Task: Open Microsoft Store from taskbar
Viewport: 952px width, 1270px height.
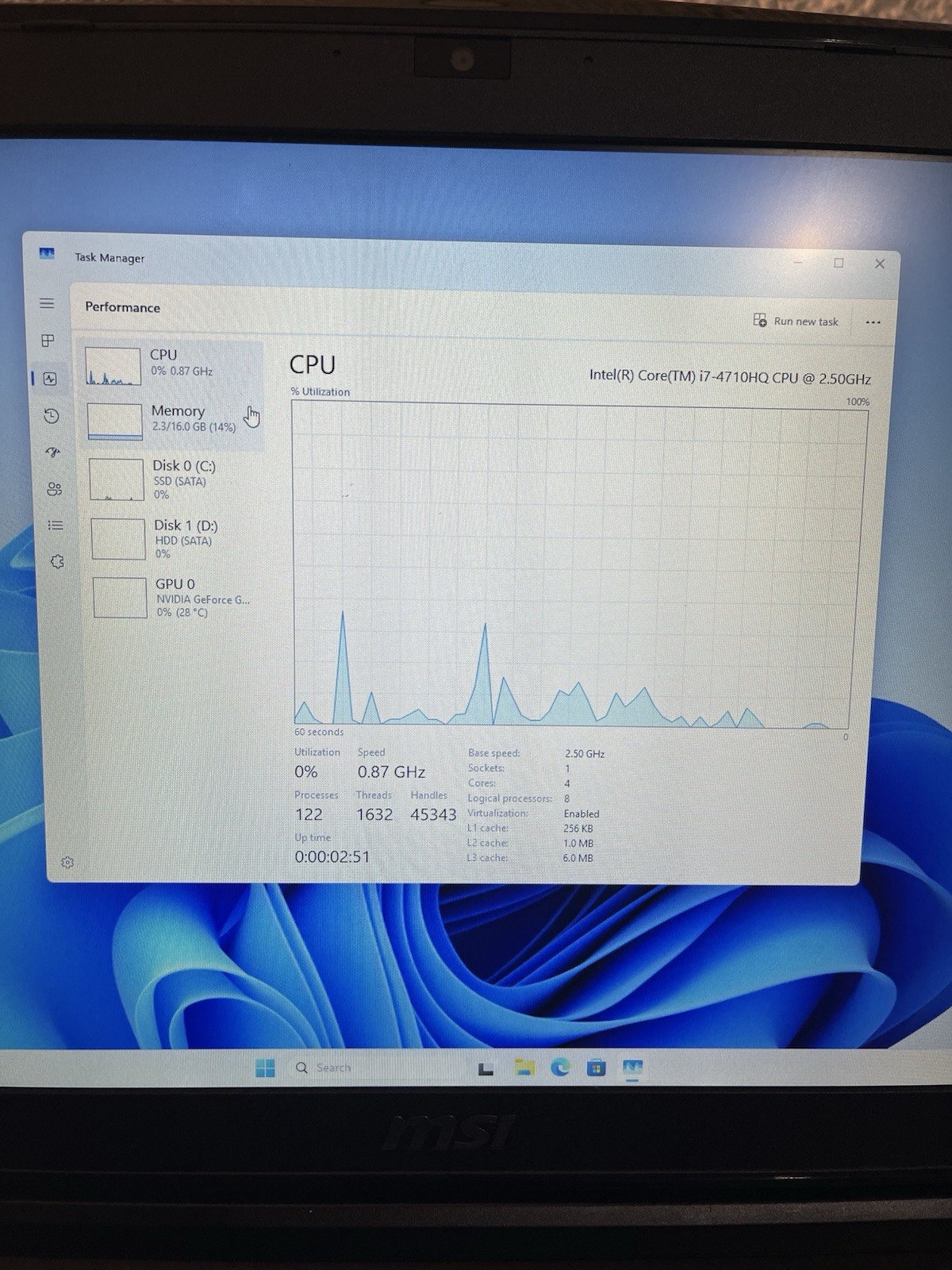Action: click(597, 1068)
